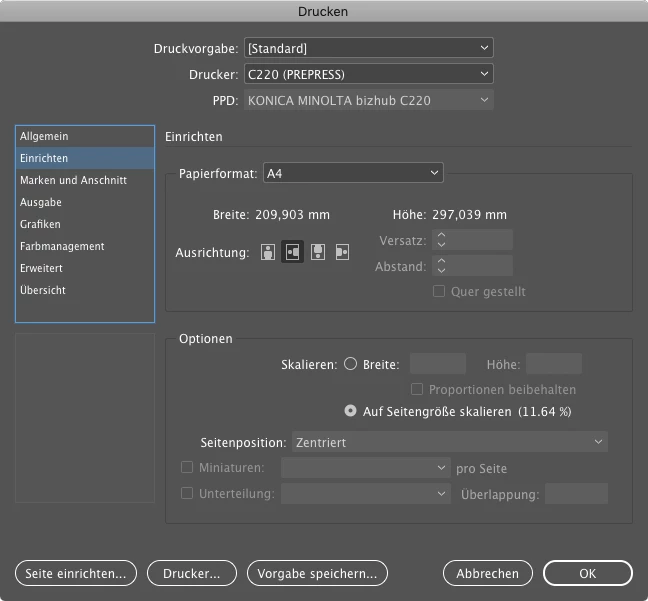Switch to the Ausgabe section
Image resolution: width=648 pixels, height=601 pixels.
85,202
